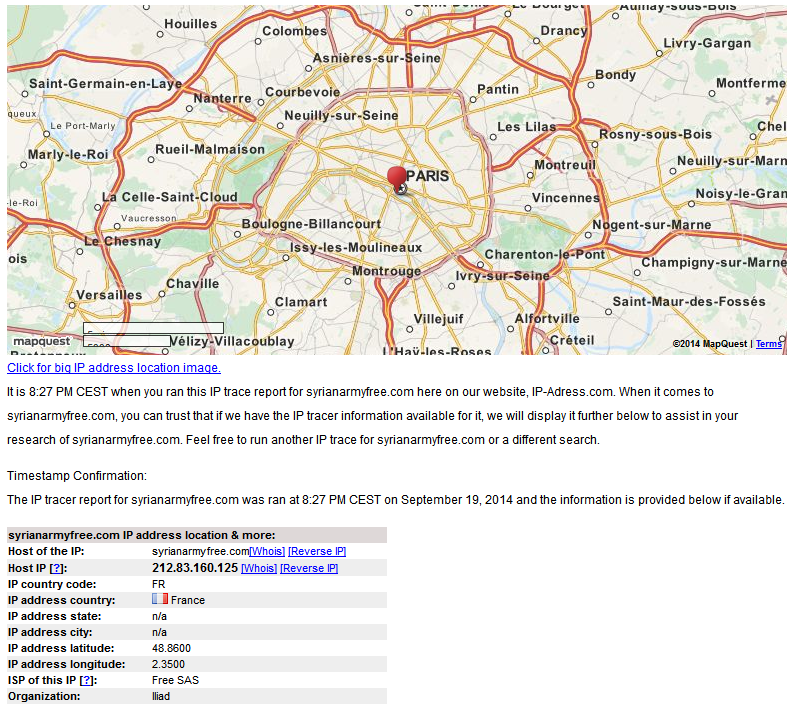800x706 pixels.
Task: Click the PARIS label on the map
Action: click(x=428, y=176)
